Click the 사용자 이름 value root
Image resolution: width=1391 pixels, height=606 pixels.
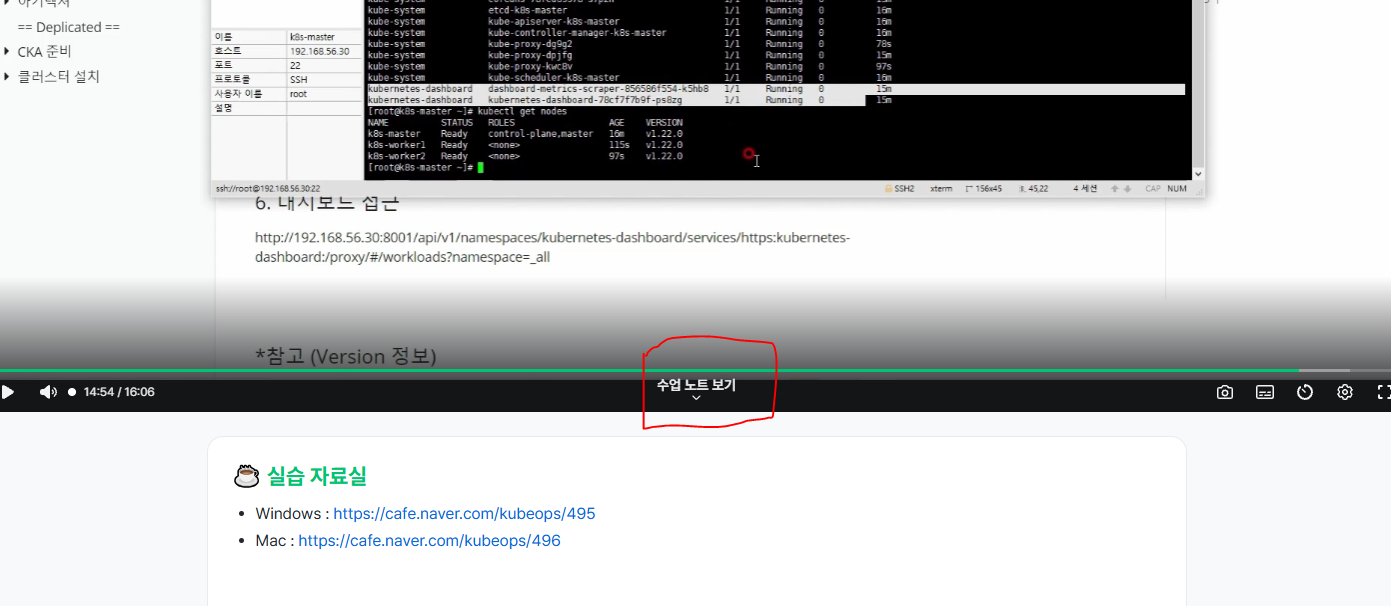pyautogui.click(x=298, y=93)
